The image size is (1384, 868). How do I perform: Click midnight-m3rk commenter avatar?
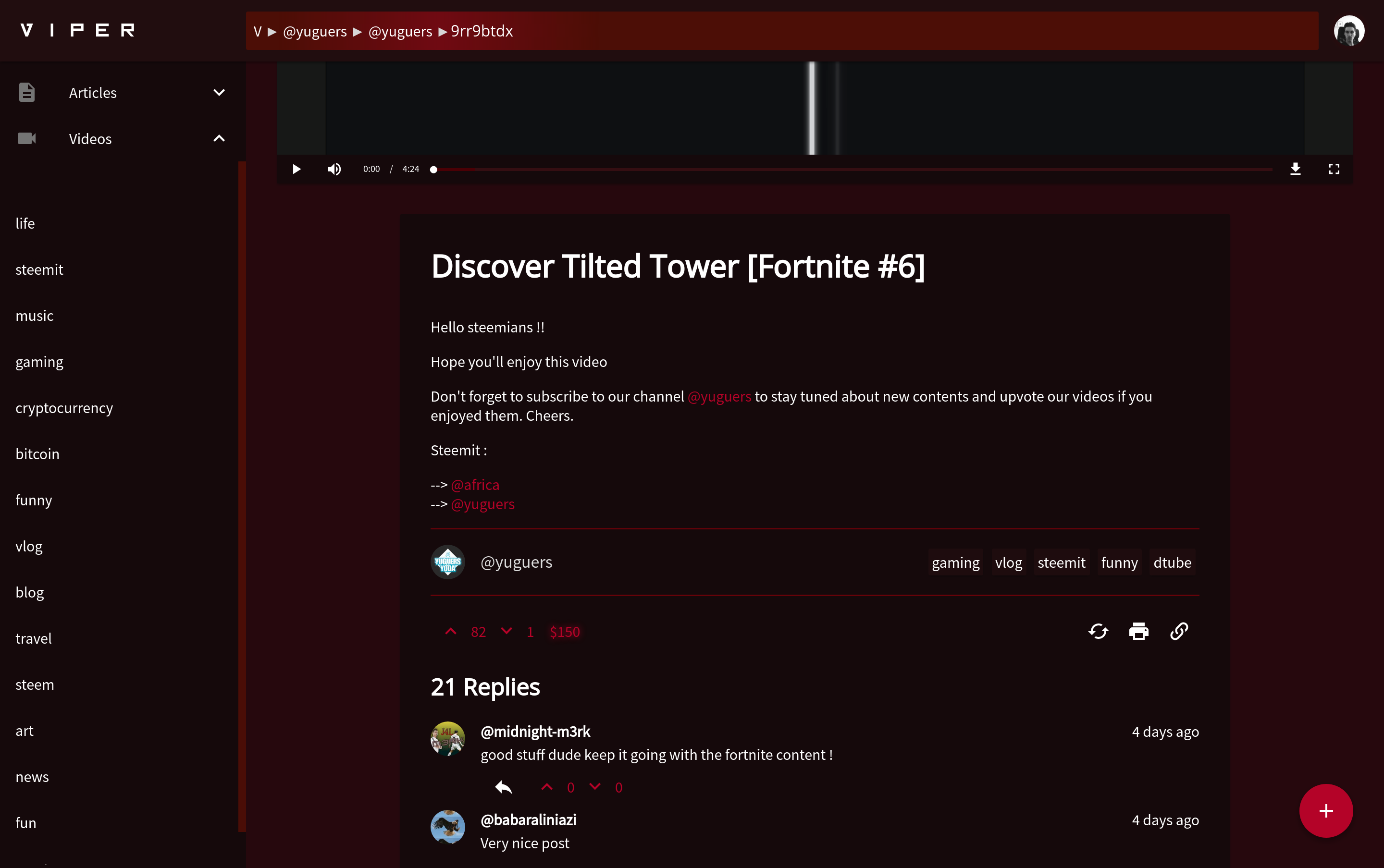[447, 739]
